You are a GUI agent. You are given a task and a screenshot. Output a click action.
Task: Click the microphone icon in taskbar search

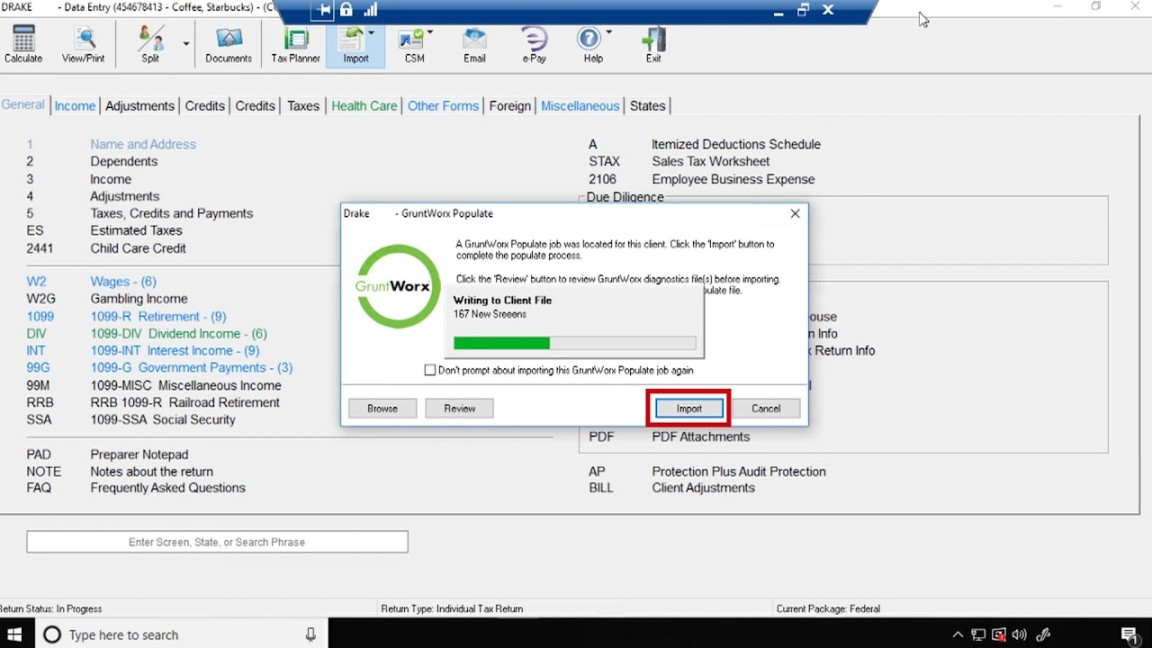(311, 634)
